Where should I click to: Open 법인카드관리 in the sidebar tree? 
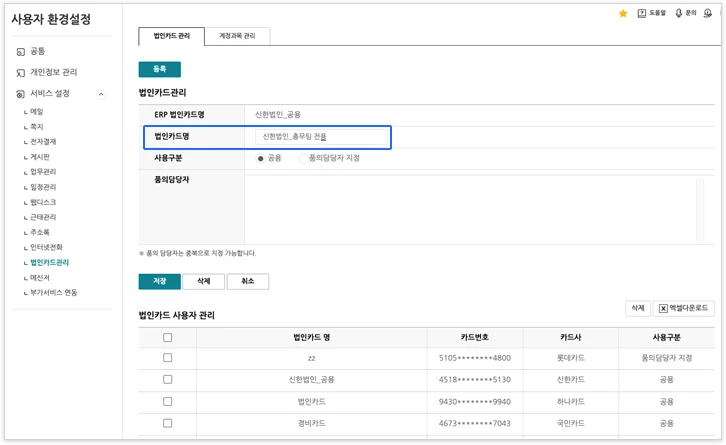tap(49, 262)
